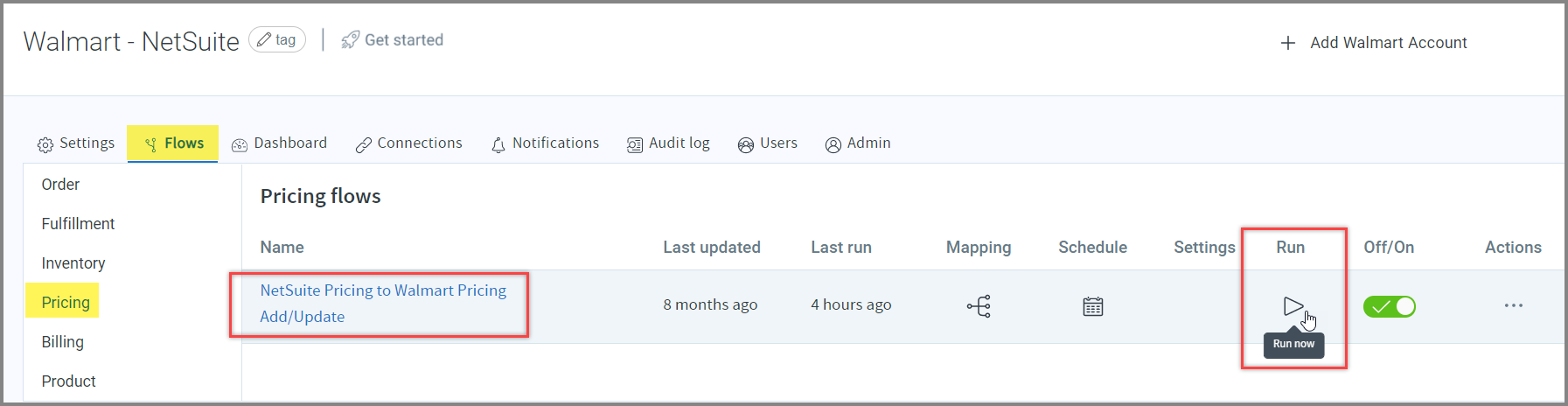Select Inventory in the flows sidebar
The width and height of the screenshot is (1568, 406).
73,263
